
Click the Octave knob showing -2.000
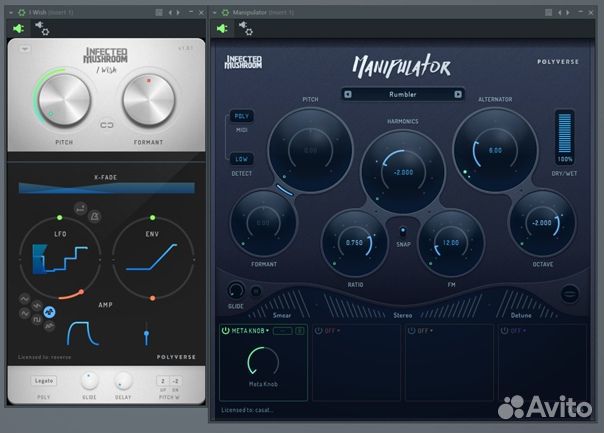pos(542,223)
